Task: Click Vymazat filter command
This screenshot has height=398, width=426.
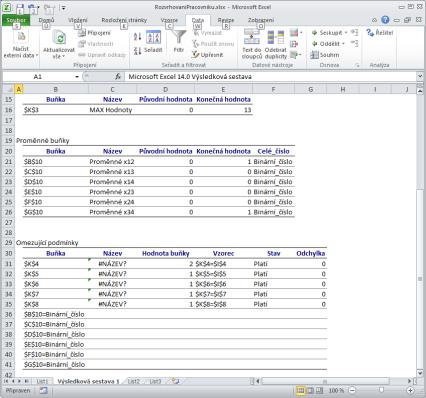Action: click(x=208, y=33)
